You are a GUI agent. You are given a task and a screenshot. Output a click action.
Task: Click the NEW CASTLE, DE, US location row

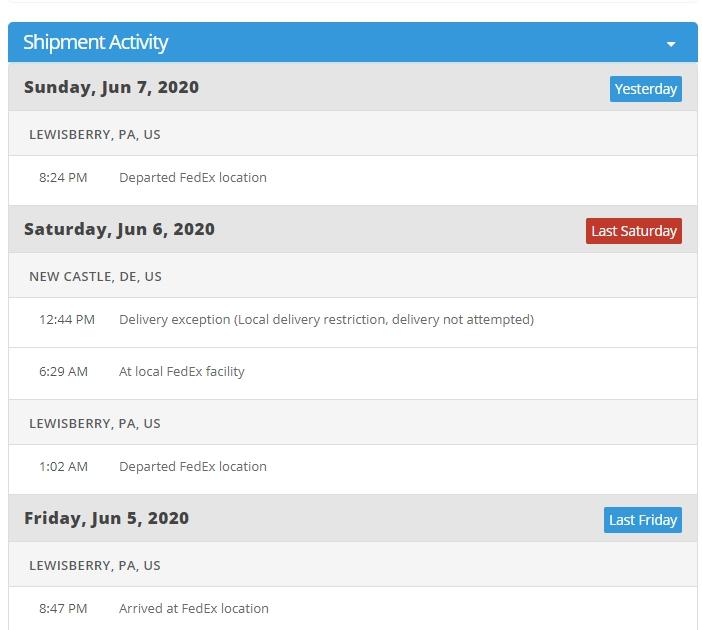click(95, 276)
